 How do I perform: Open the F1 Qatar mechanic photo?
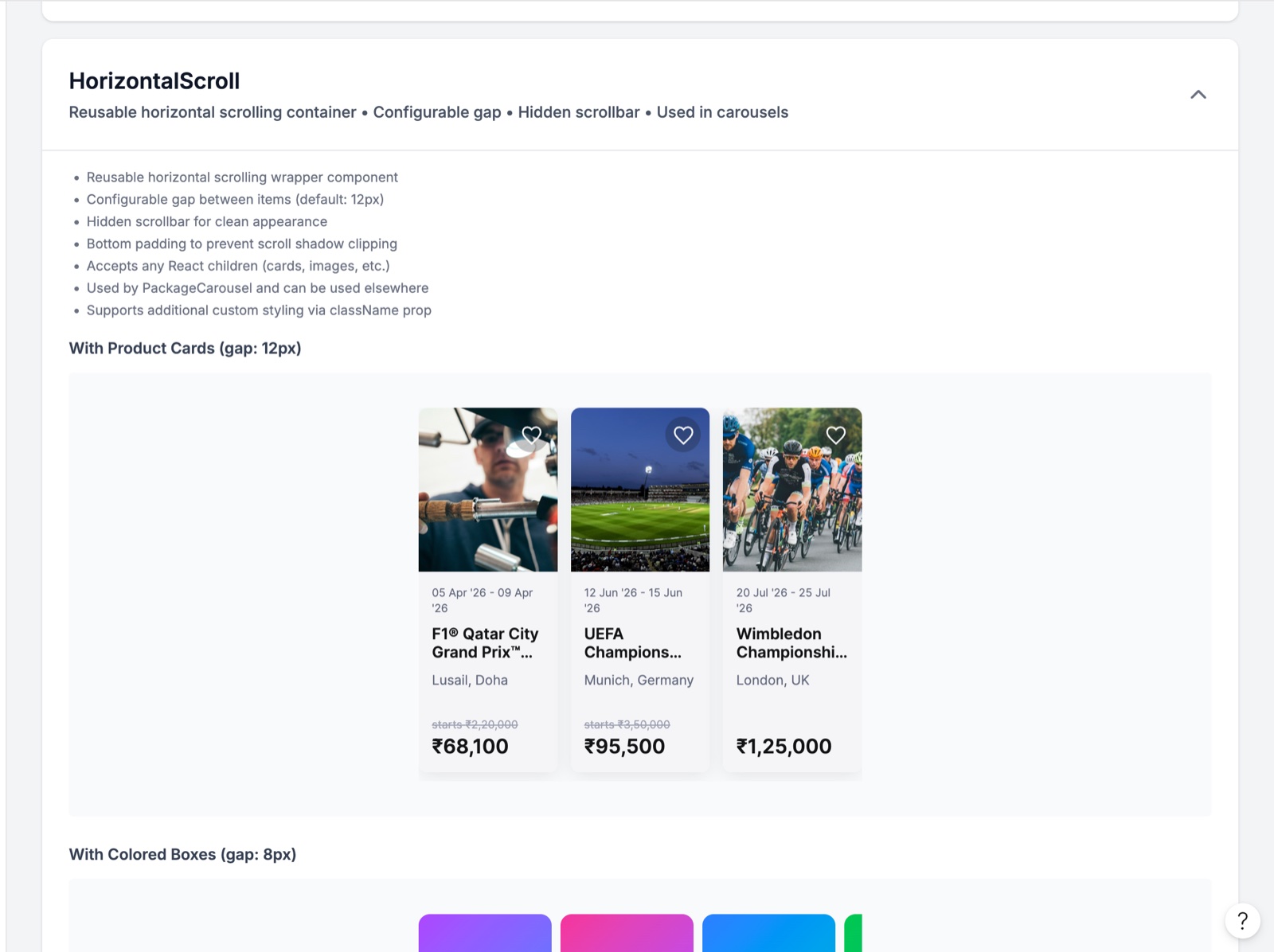(488, 490)
